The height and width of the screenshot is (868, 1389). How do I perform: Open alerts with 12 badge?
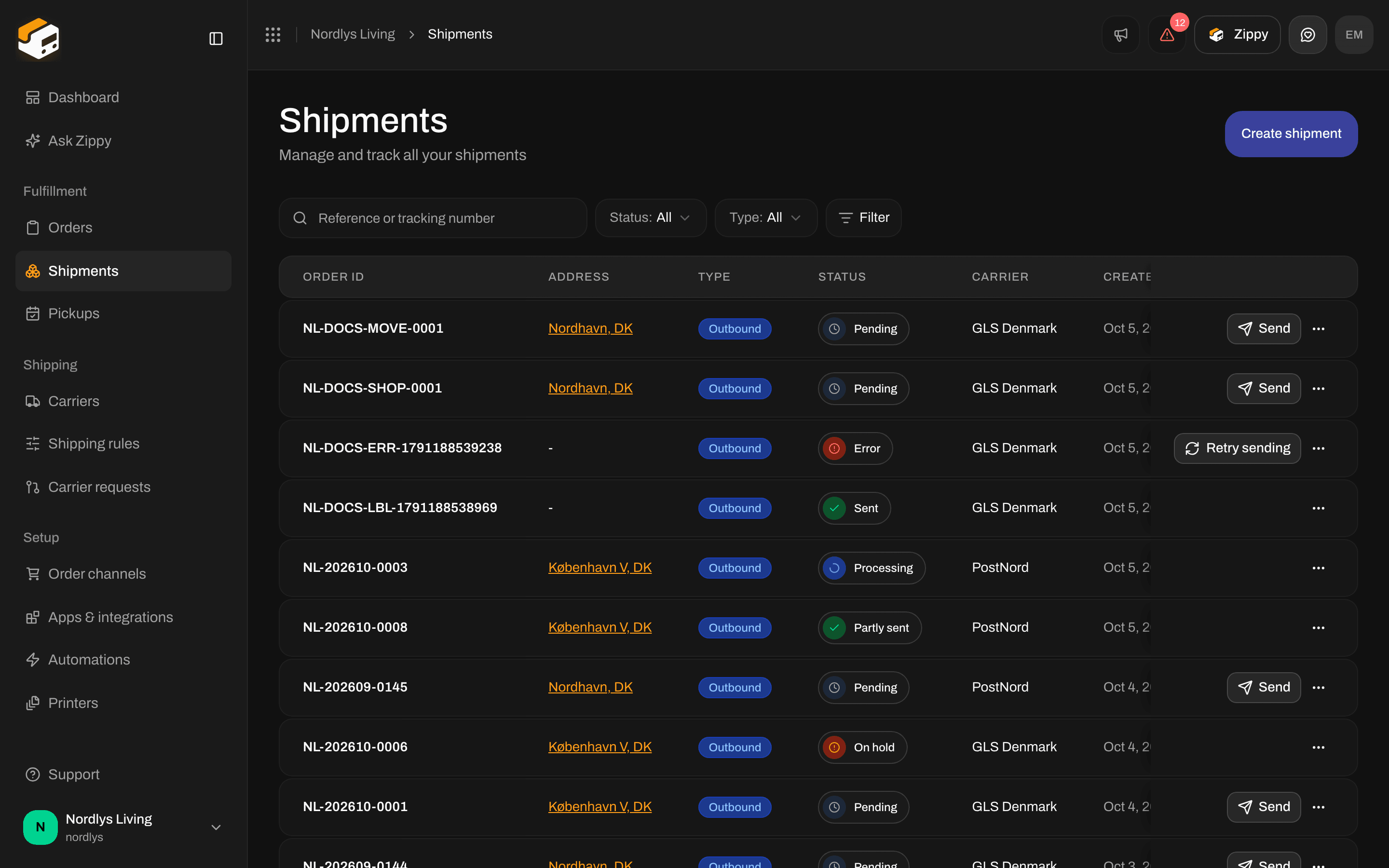pyautogui.click(x=1167, y=34)
